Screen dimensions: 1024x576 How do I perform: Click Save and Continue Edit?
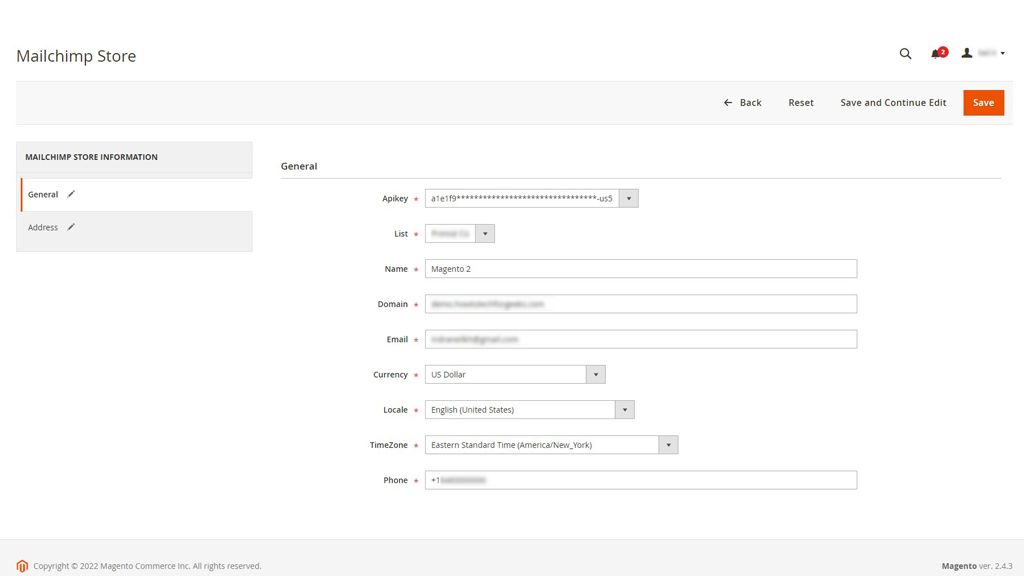893,102
